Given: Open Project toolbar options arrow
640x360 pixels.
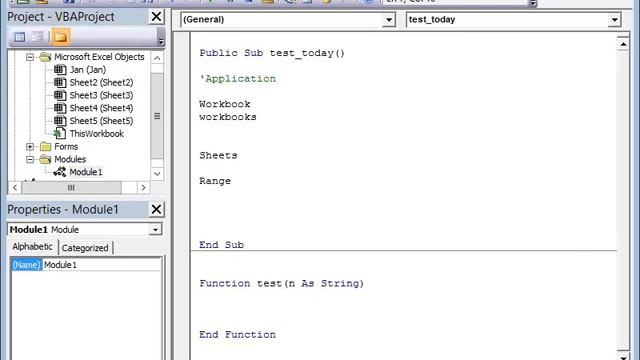Looking at the screenshot, I should point(161,41).
